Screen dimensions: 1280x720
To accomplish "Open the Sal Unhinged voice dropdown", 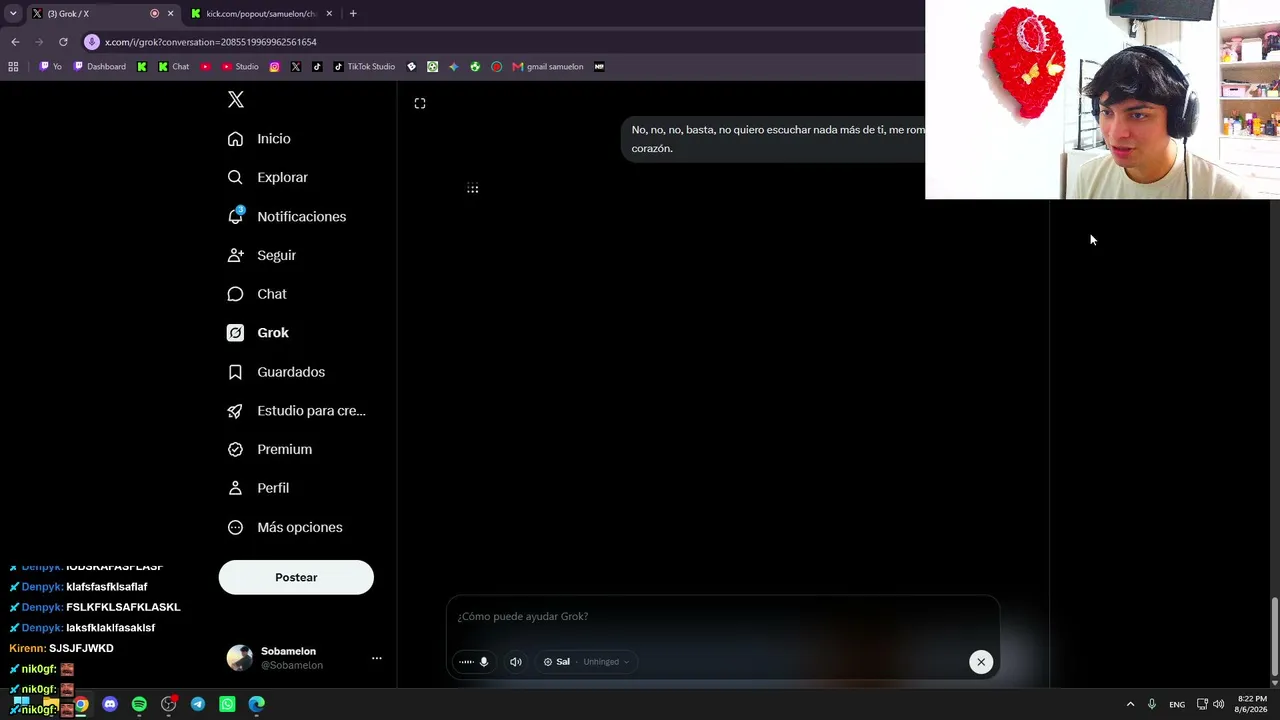I will coord(586,662).
